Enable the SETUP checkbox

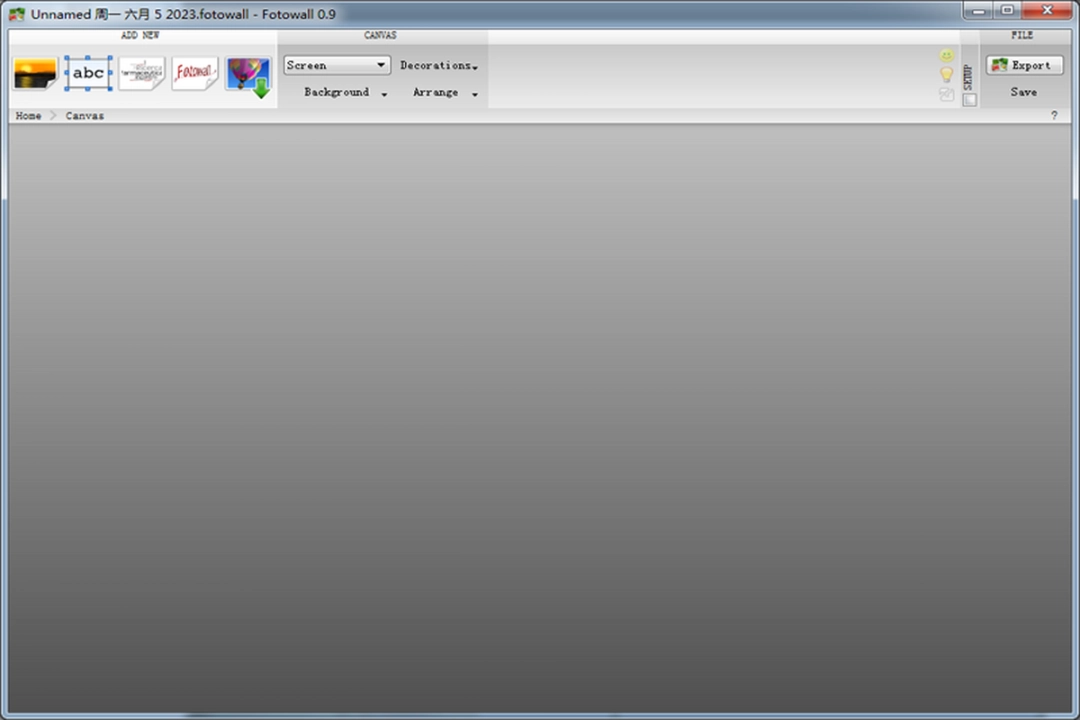[969, 99]
